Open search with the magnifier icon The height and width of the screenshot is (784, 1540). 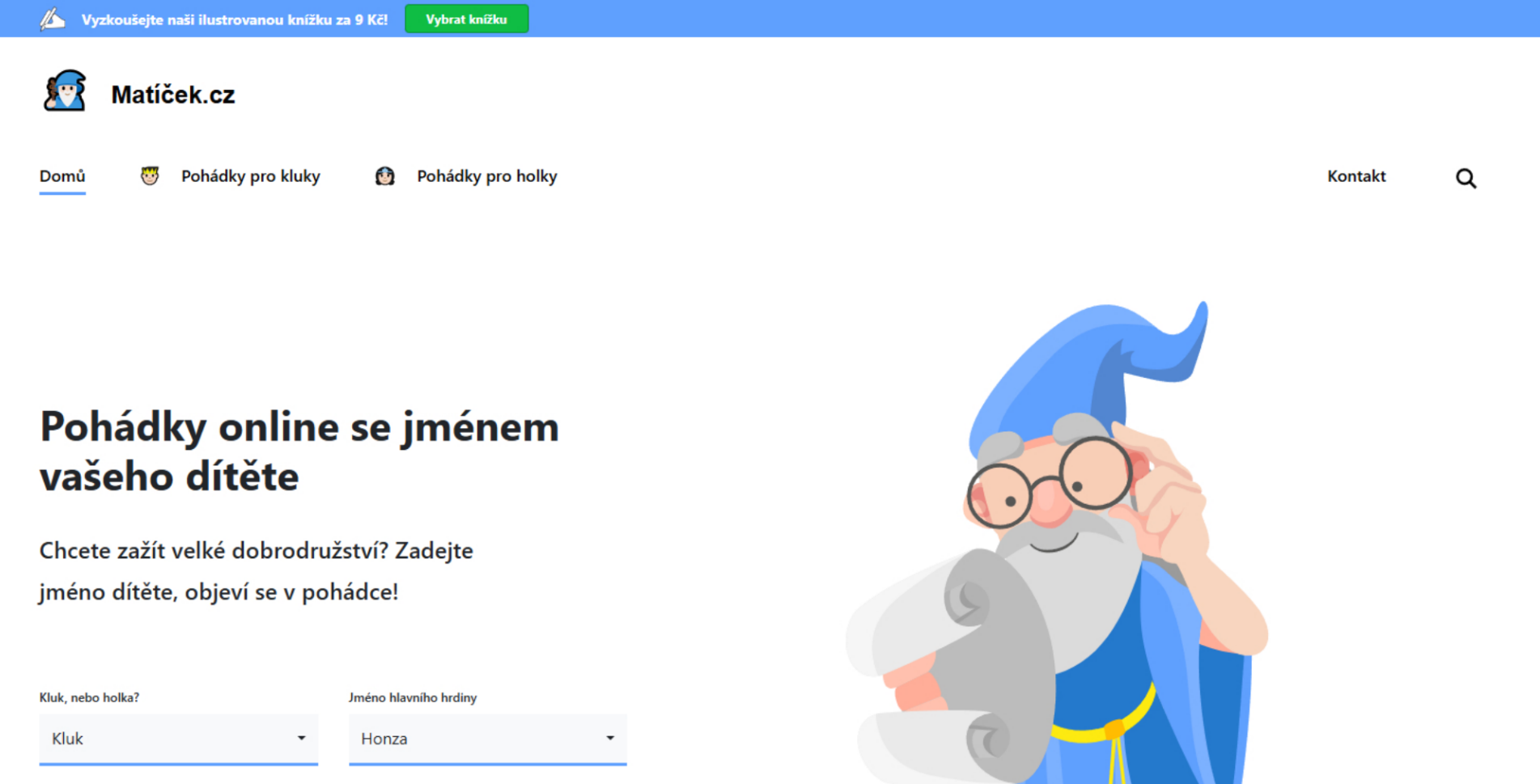click(1466, 178)
